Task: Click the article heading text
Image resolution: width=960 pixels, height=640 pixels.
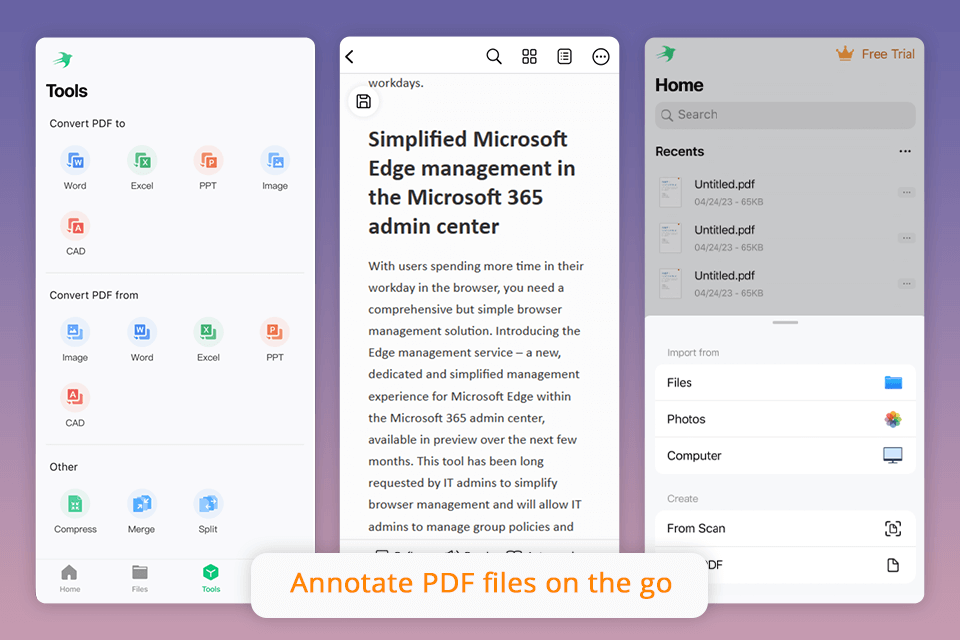Action: (x=471, y=183)
